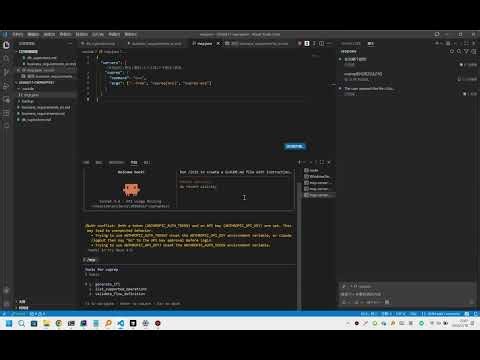
Task: Open editor more actions ellipsis
Action: [329, 43]
